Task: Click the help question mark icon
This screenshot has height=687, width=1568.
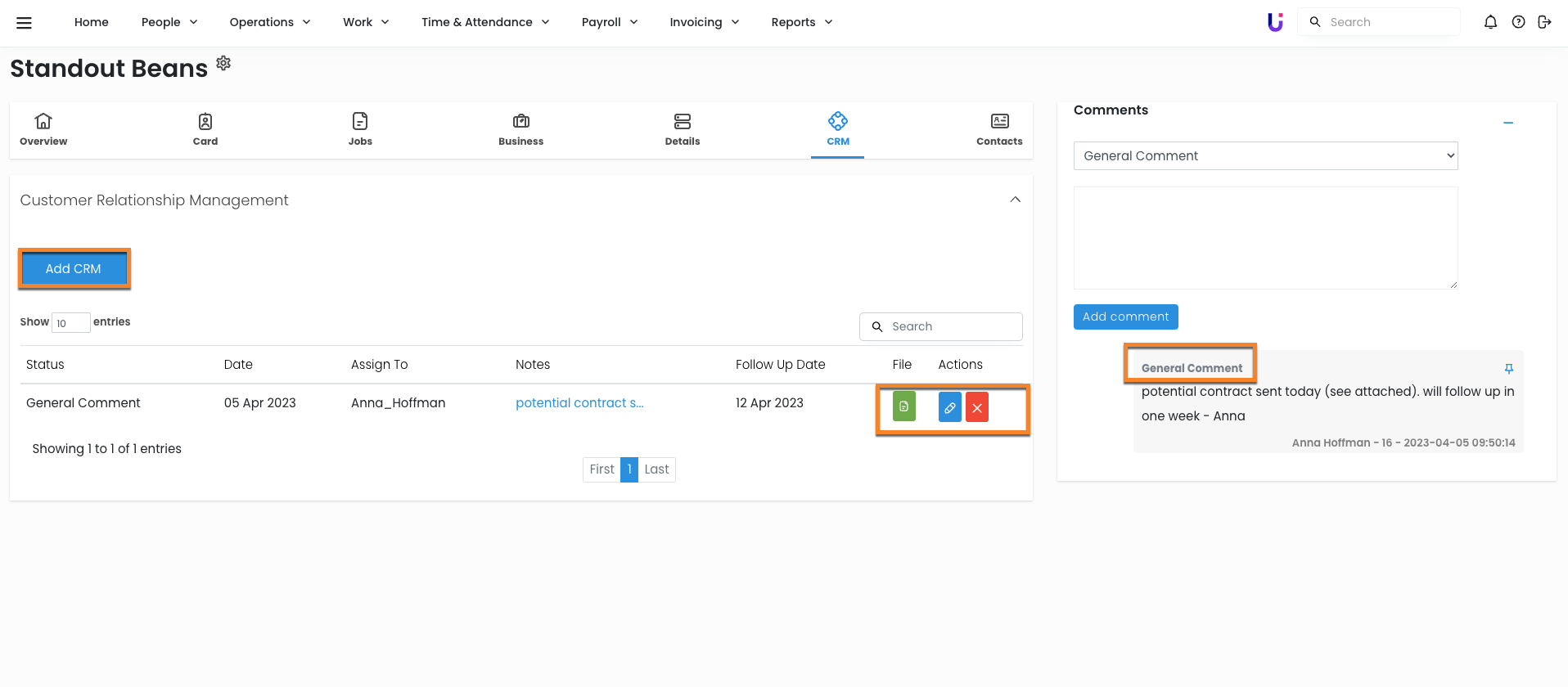Action: point(1518,22)
